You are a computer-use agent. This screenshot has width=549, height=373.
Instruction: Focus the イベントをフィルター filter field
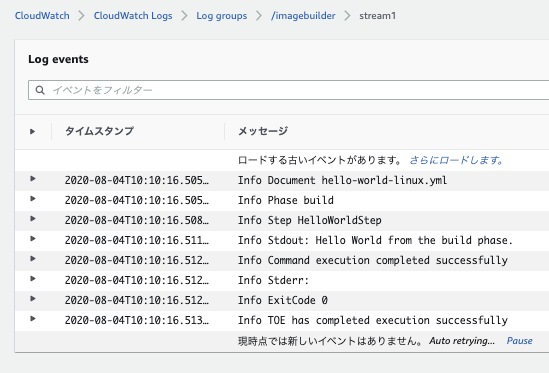289,90
